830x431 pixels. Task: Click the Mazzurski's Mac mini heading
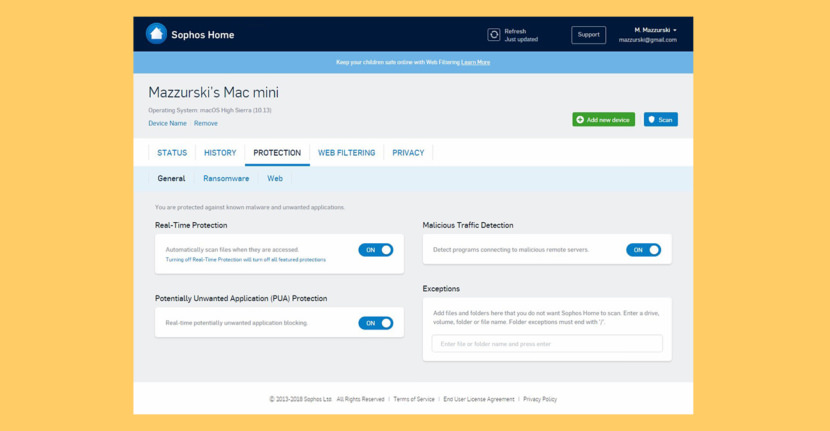[213, 93]
